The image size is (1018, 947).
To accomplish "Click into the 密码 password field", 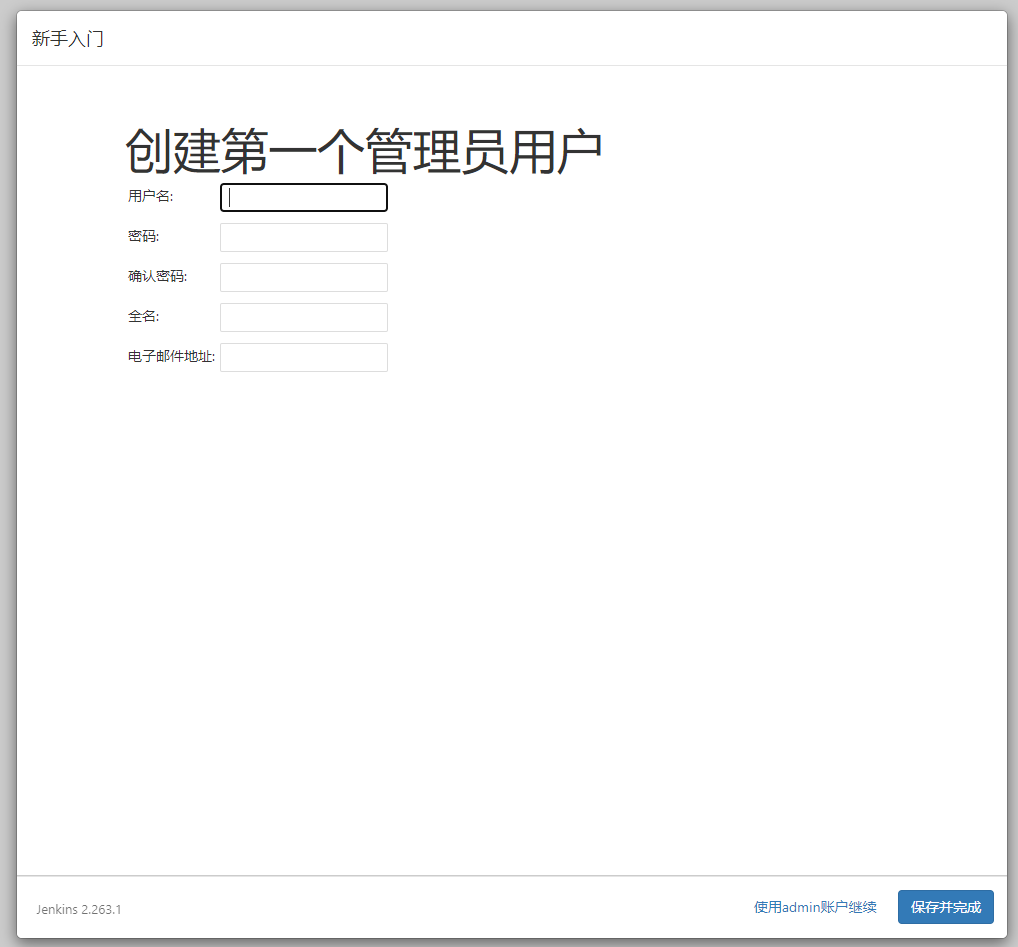I will point(304,238).
